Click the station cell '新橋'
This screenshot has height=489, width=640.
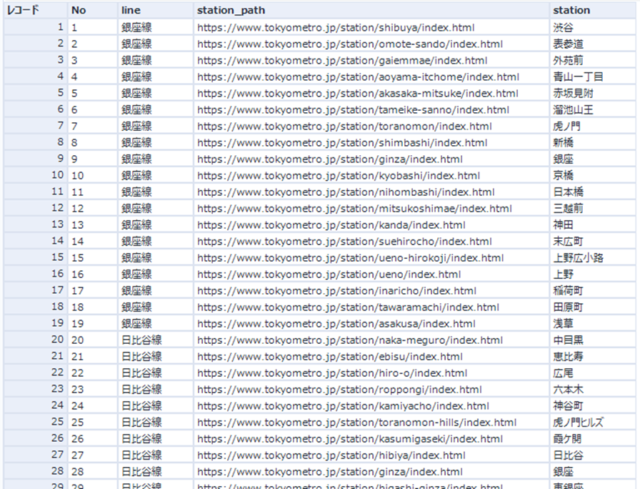pos(593,142)
